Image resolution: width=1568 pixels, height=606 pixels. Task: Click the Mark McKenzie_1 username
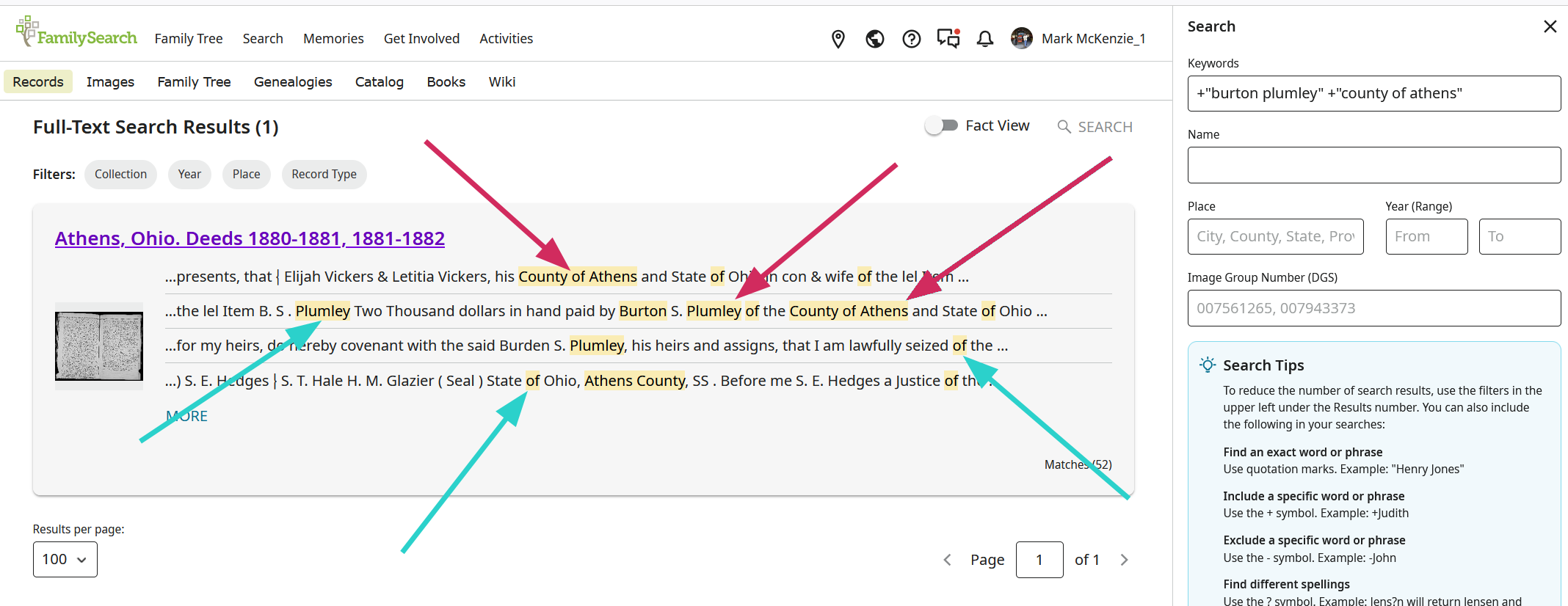(1093, 39)
